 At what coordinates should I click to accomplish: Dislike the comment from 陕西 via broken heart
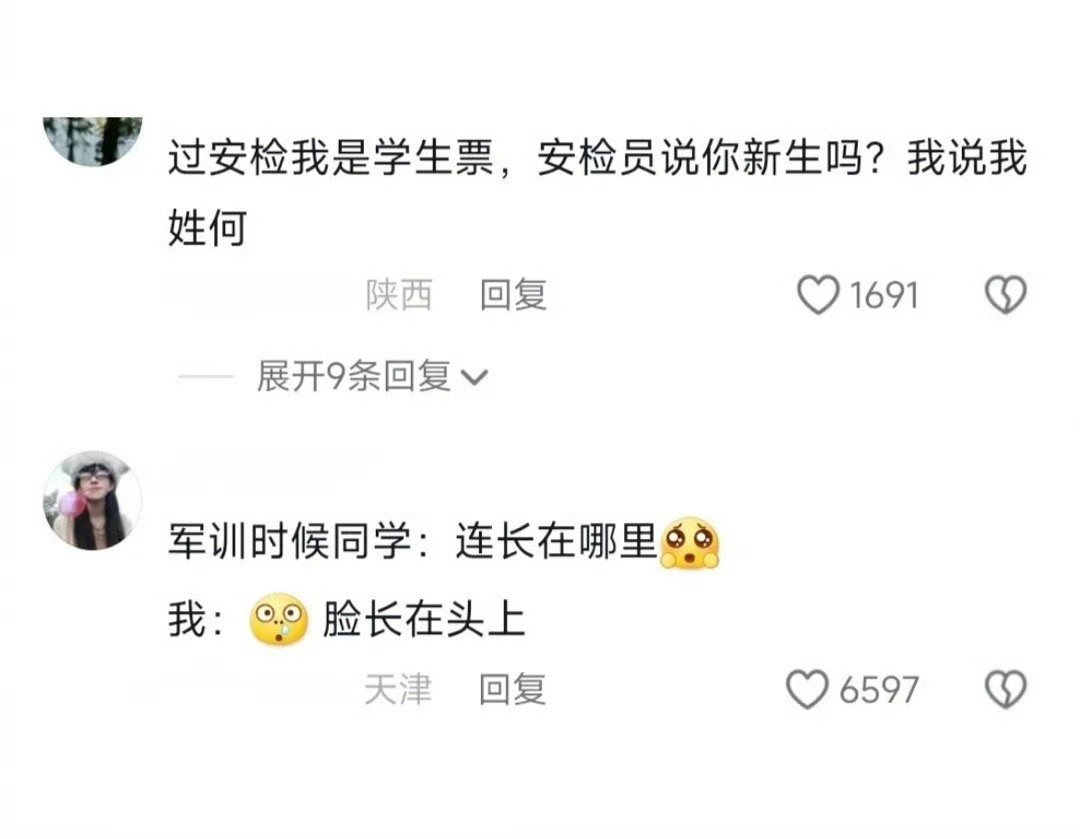tap(1006, 295)
